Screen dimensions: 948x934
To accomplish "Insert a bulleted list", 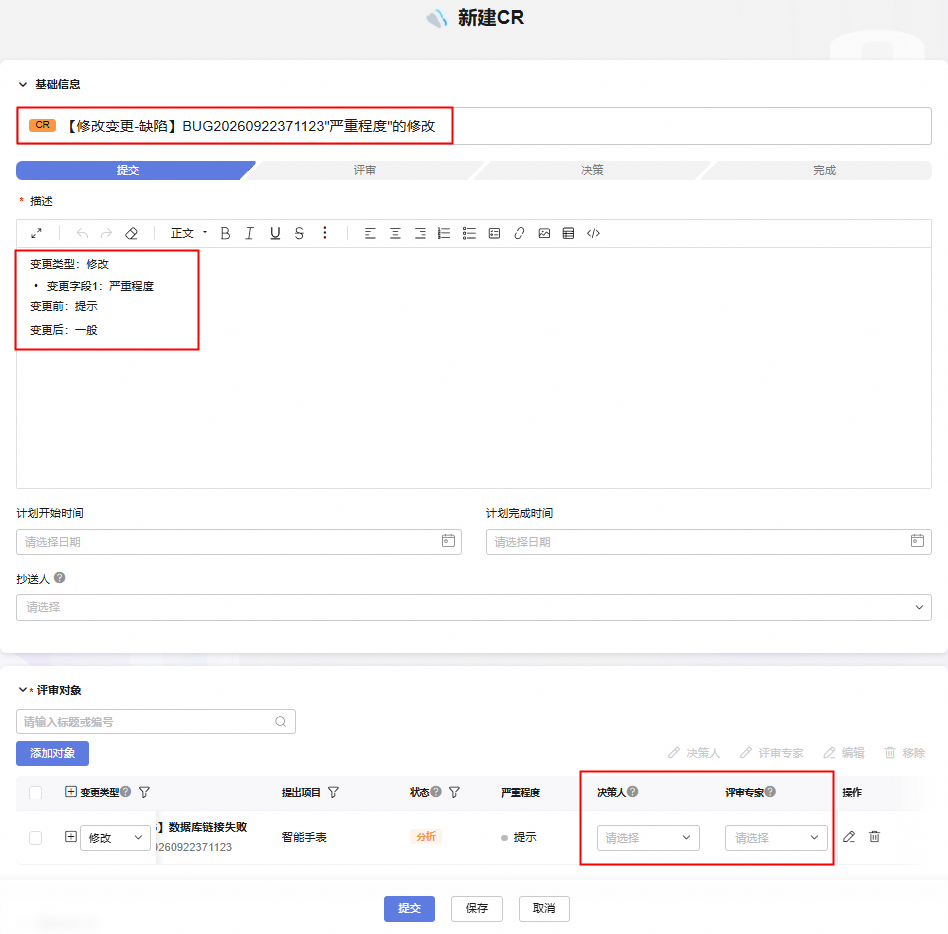I will 469,233.
